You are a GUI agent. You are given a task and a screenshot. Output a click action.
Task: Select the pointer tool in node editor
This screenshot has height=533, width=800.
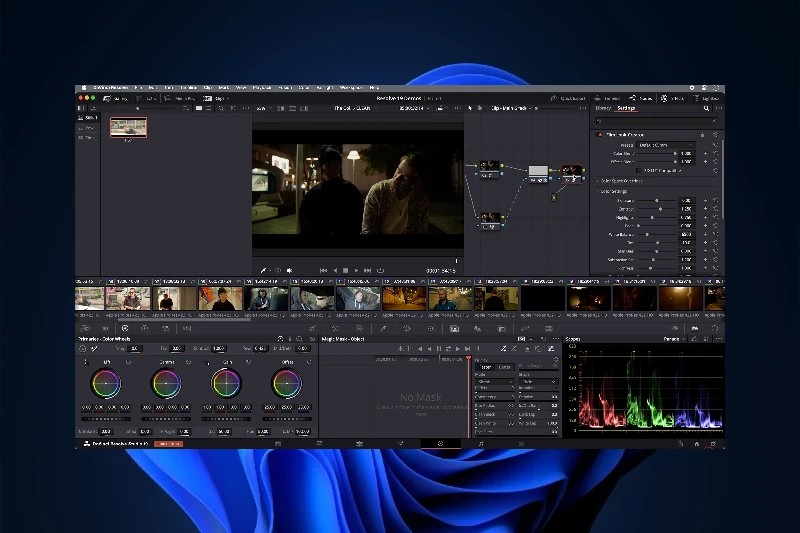(x=470, y=108)
